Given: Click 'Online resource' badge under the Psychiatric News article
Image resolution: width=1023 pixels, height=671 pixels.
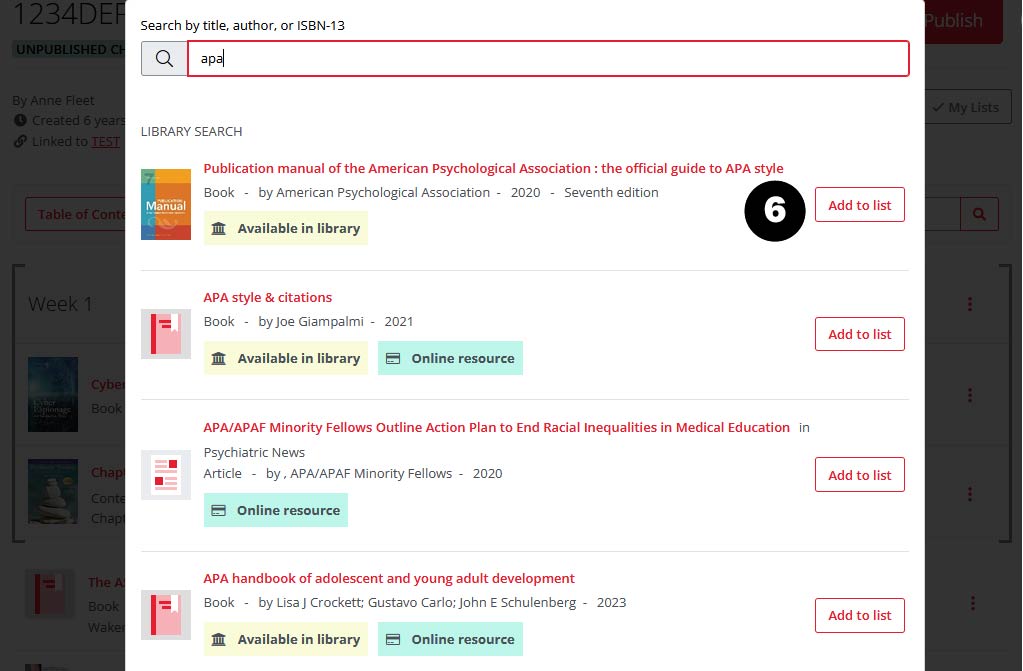Looking at the screenshot, I should (x=276, y=511).
